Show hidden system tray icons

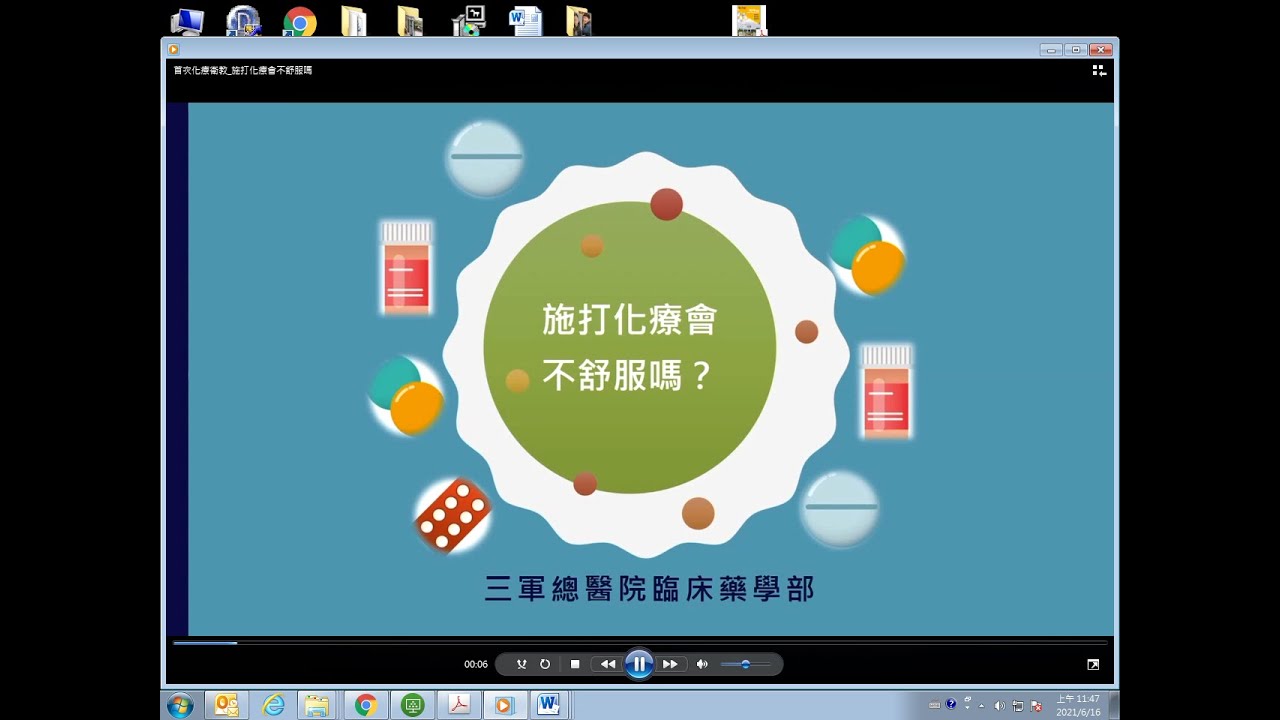point(981,705)
